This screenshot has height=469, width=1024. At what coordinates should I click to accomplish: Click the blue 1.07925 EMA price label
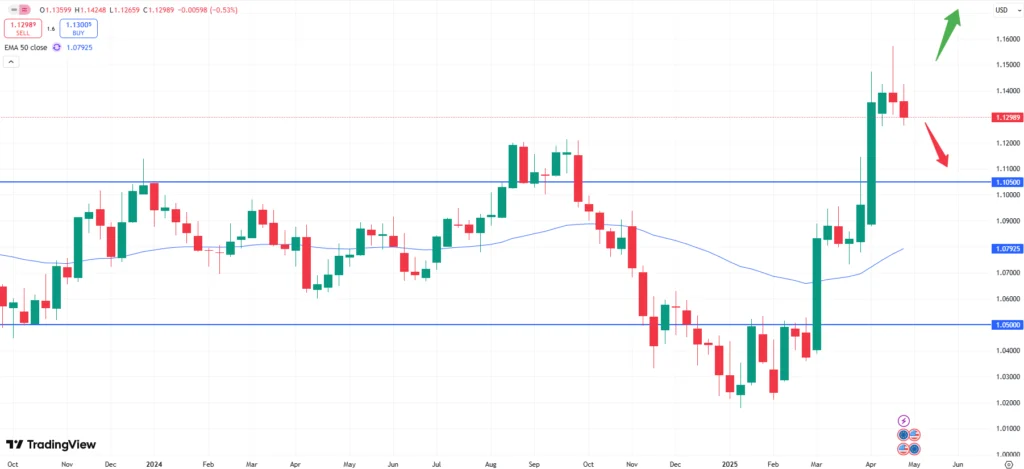(1005, 247)
